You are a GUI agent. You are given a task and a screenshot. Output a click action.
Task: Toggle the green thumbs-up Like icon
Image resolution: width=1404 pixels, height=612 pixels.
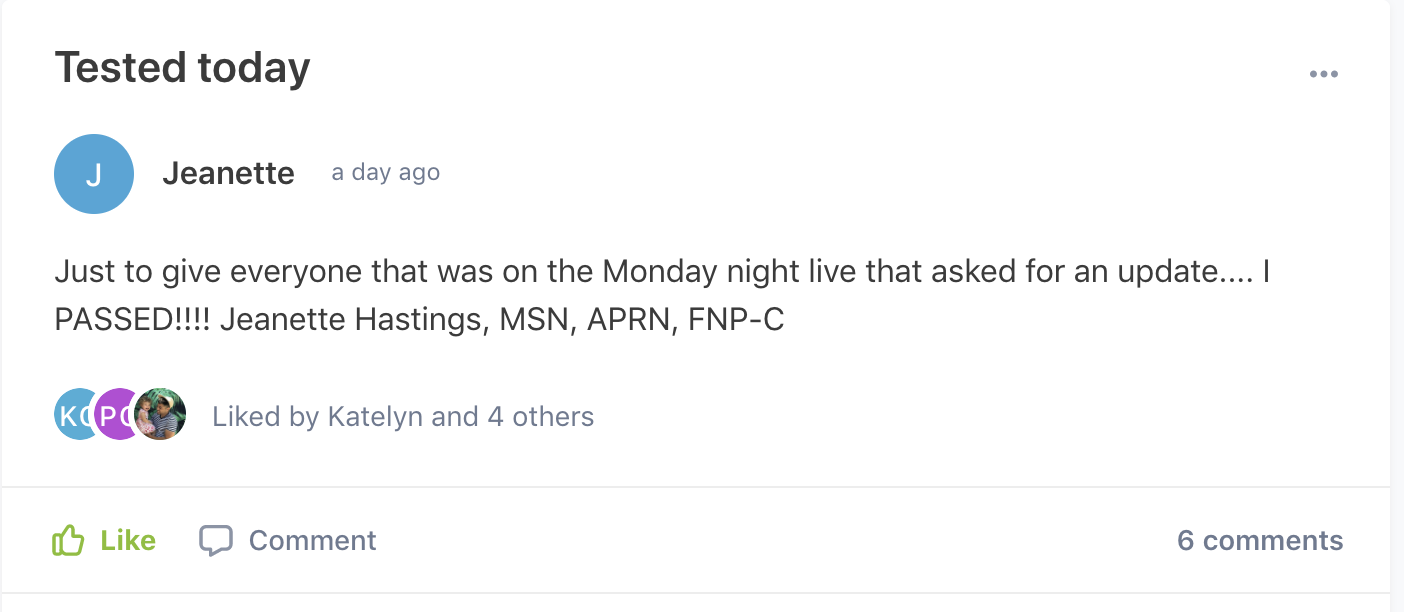(68, 541)
